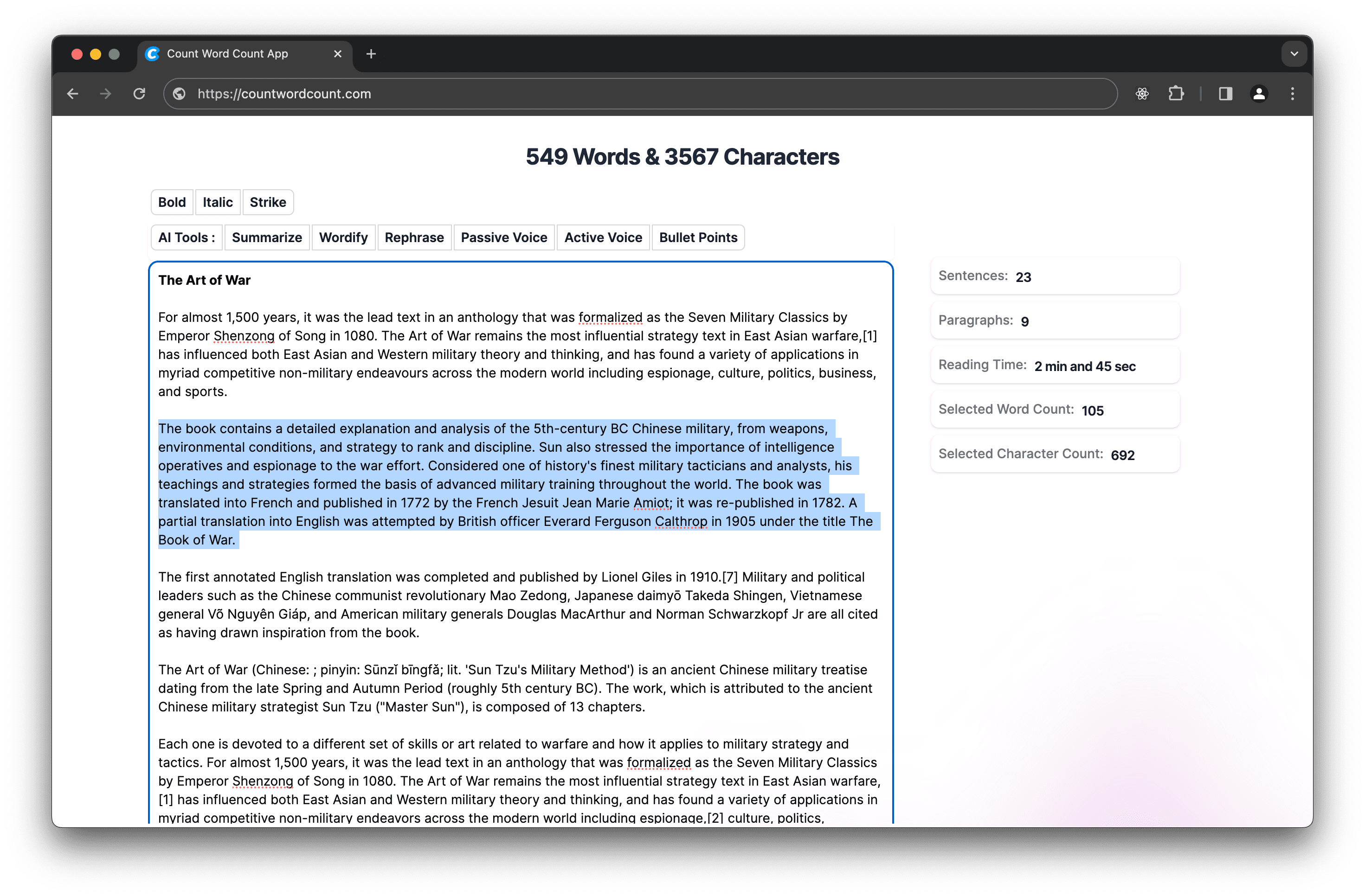This screenshot has height=896, width=1365.
Task: Reload the page with refresh icon
Action: point(139,93)
